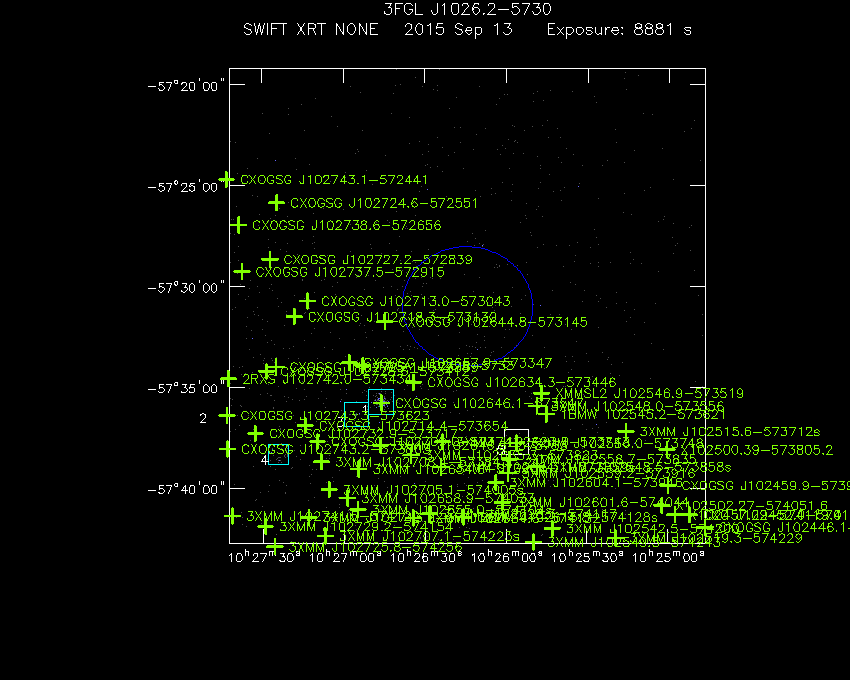This screenshot has height=680, width=850.
Task: Select source label CXOGSG J102634.3-573446
Action: (x=521, y=382)
